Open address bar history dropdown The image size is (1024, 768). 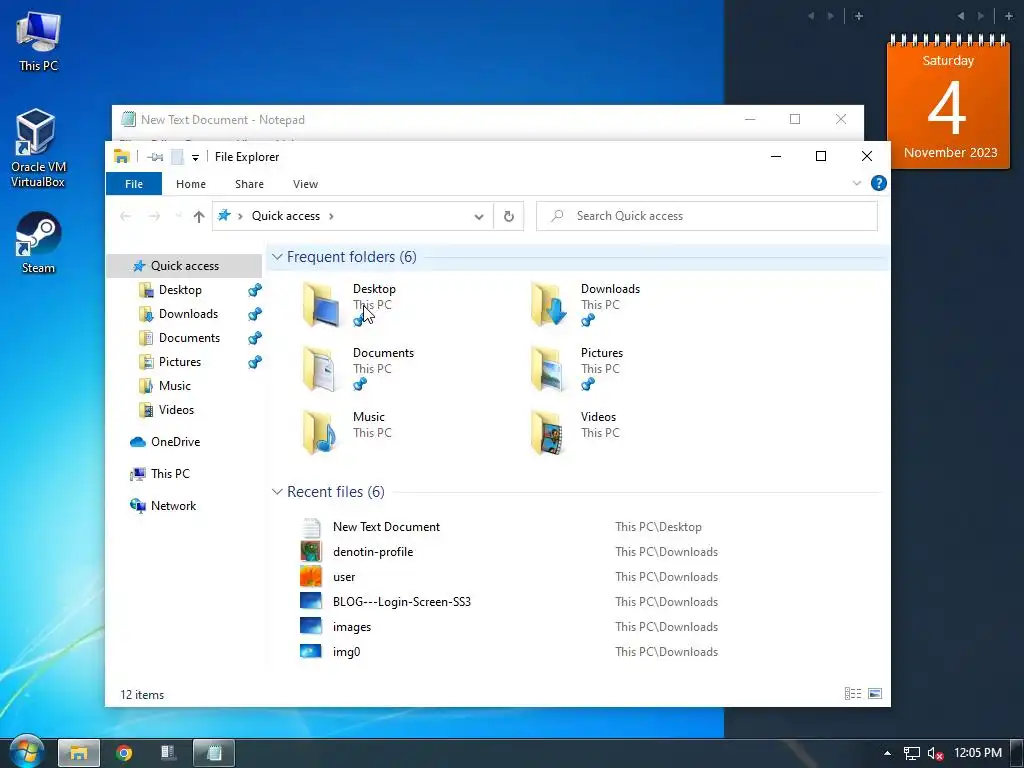click(x=479, y=216)
